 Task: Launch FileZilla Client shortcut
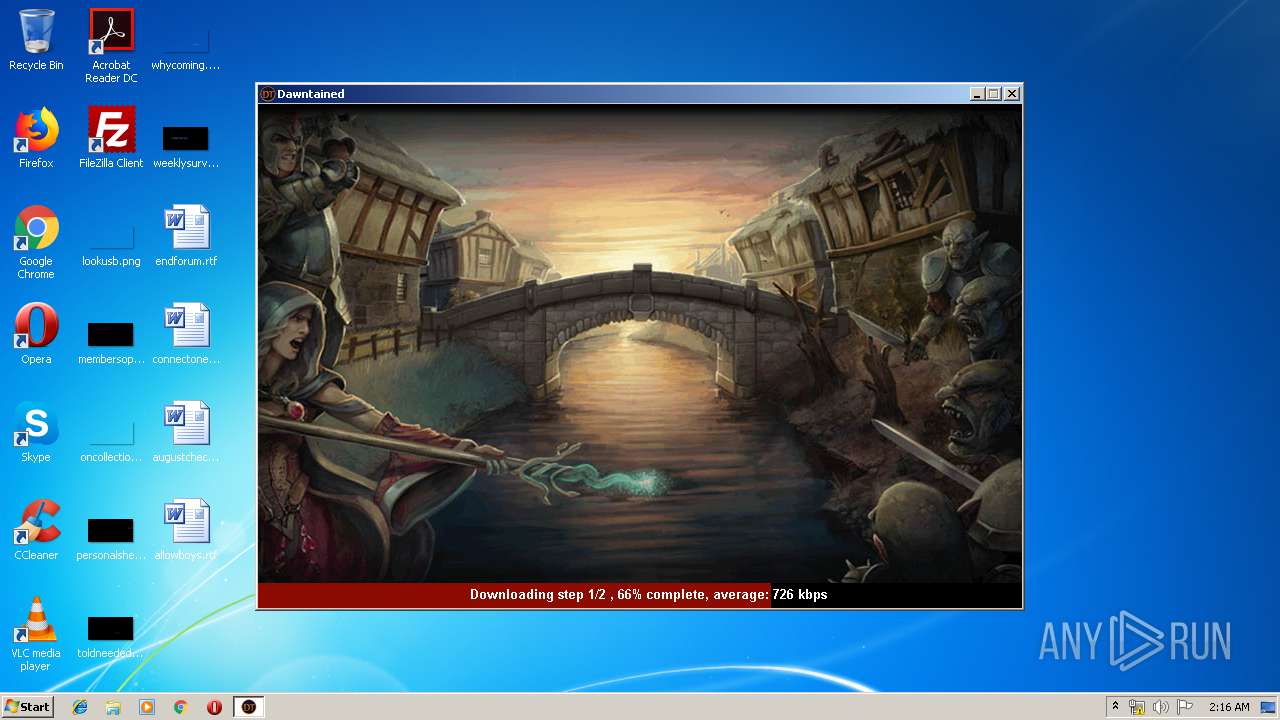111,138
